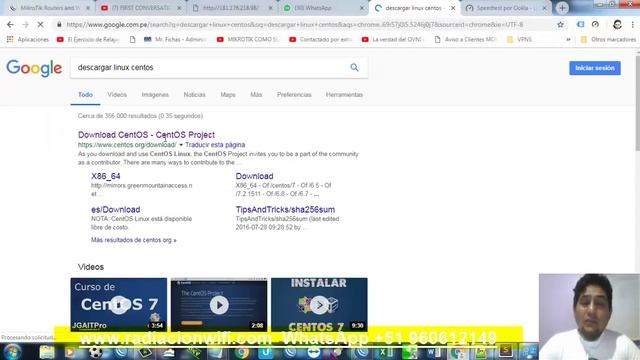Expand the result URL dropdown arrow
Screen dimensions: 640x360
pyautogui.click(x=181, y=145)
